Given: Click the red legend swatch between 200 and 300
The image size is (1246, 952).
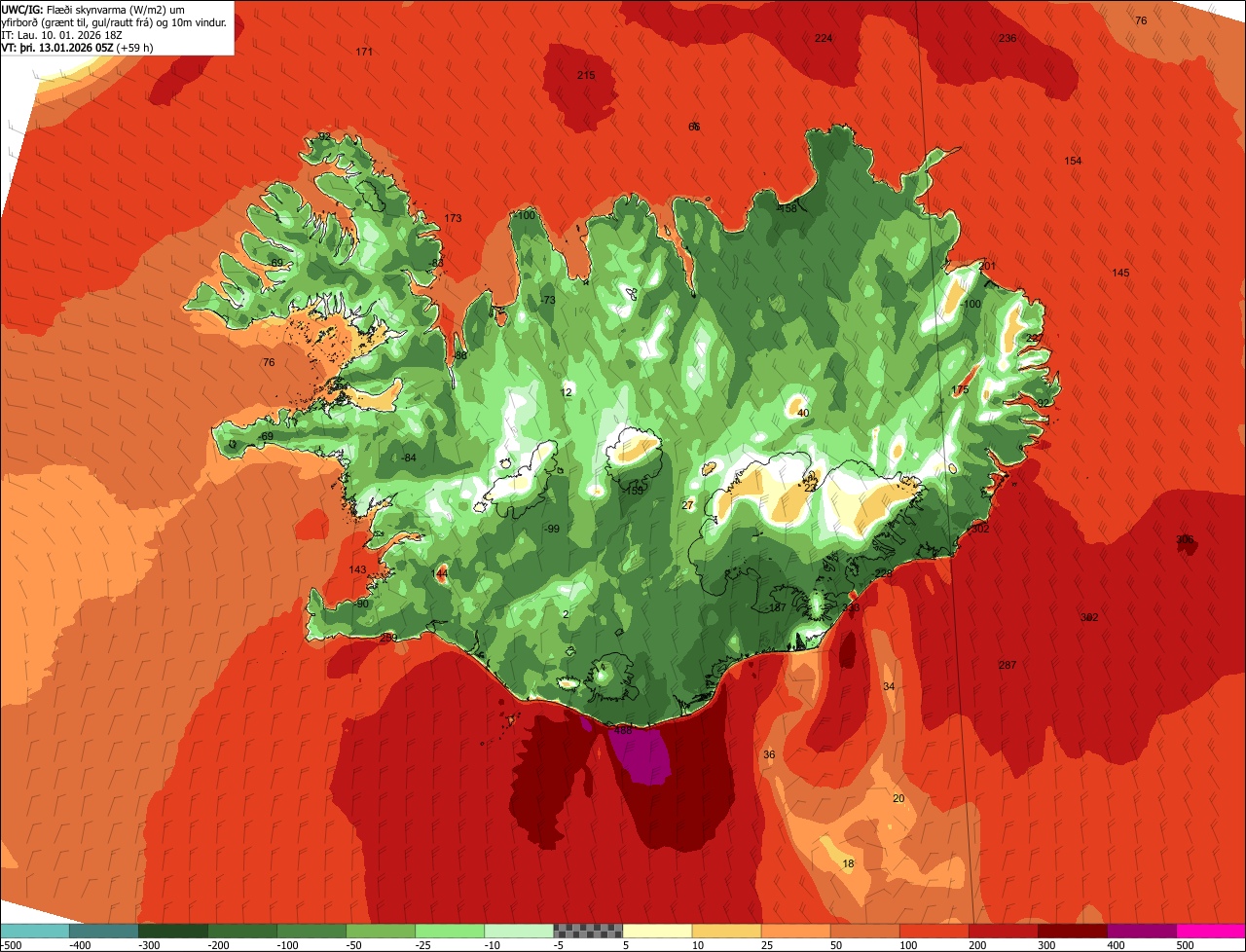Looking at the screenshot, I should pos(1003,931).
